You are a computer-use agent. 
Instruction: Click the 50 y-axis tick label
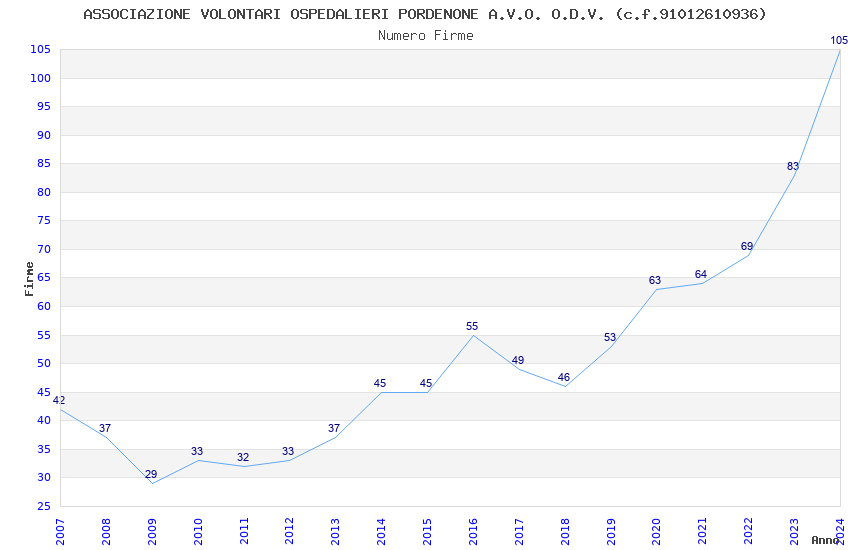pyautogui.click(x=44, y=364)
